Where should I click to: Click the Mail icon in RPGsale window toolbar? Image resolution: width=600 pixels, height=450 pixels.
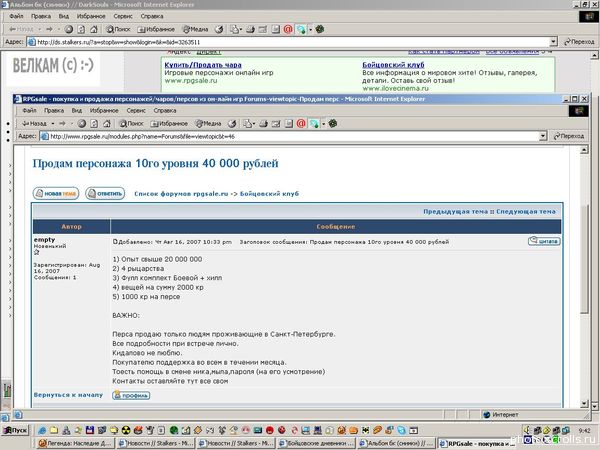[248, 124]
